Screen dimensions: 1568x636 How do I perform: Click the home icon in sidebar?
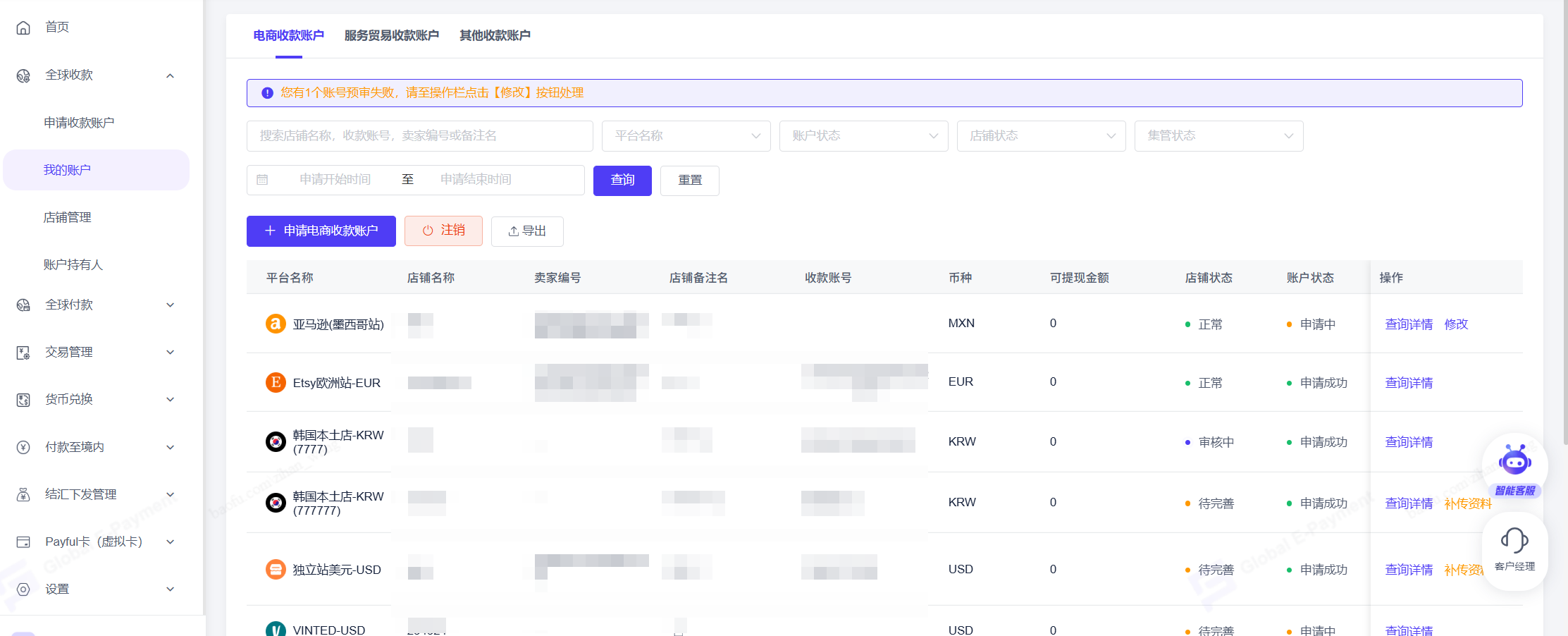tap(23, 27)
